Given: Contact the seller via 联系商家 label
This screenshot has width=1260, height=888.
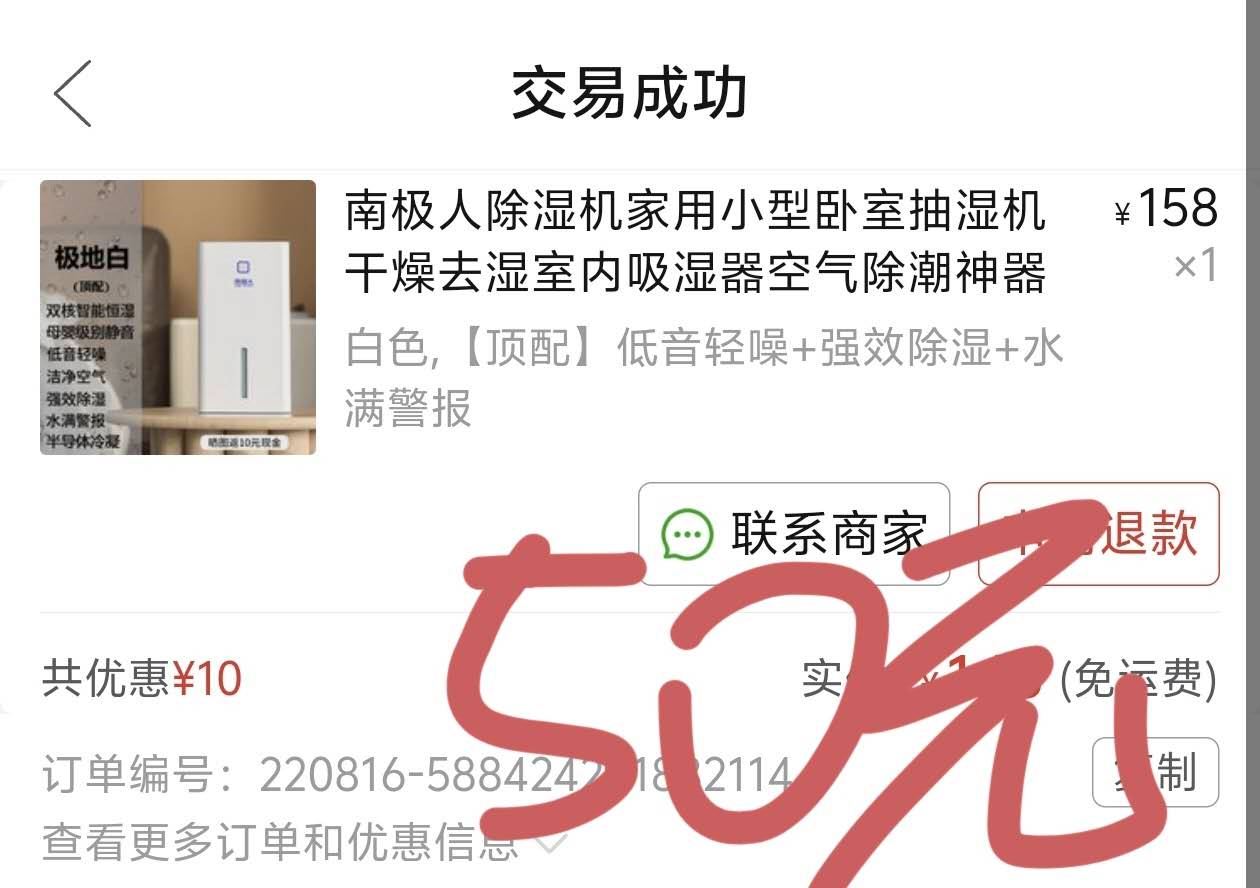Looking at the screenshot, I should [829, 534].
